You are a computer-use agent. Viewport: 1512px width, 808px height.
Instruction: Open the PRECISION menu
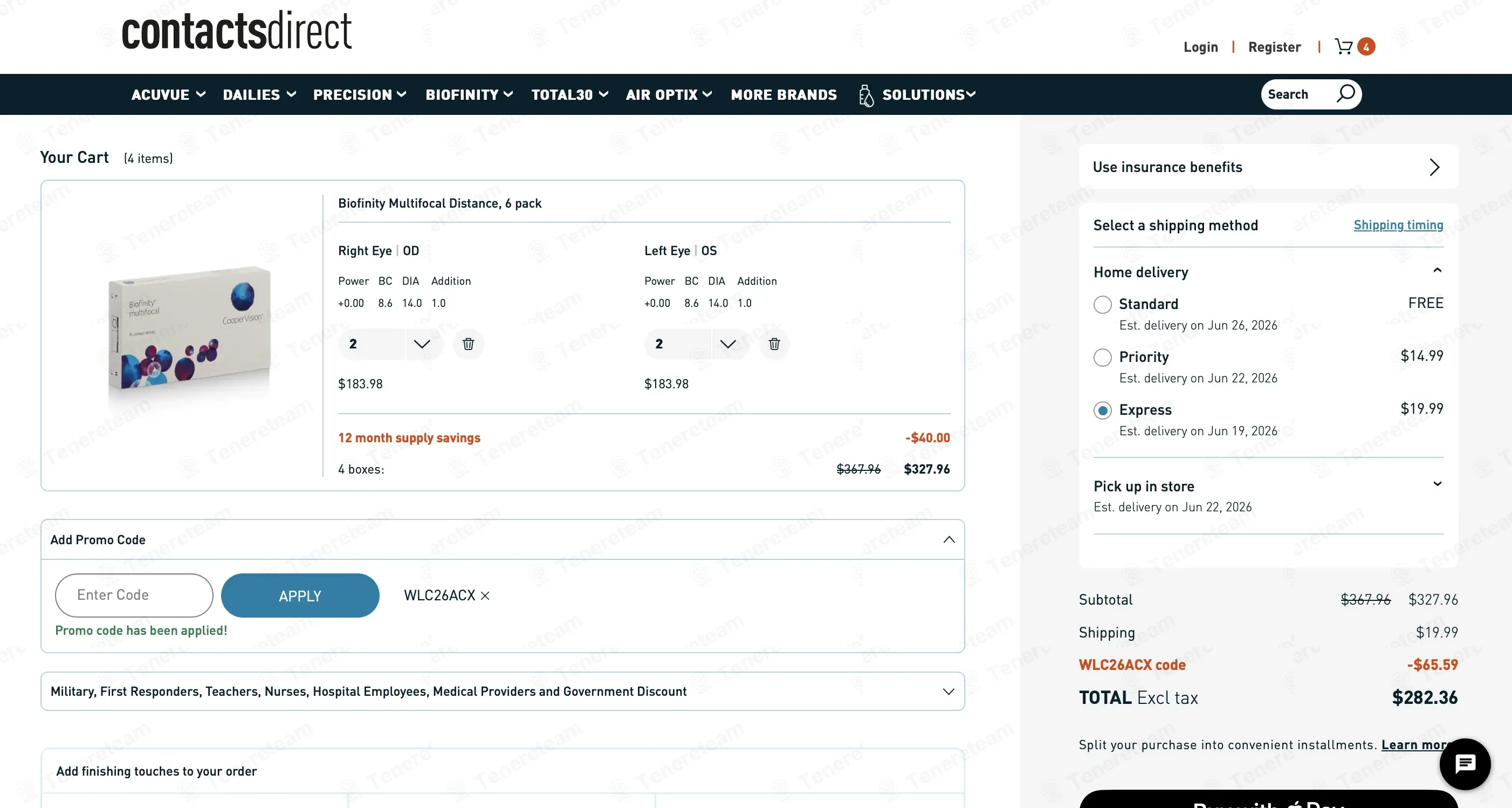360,94
